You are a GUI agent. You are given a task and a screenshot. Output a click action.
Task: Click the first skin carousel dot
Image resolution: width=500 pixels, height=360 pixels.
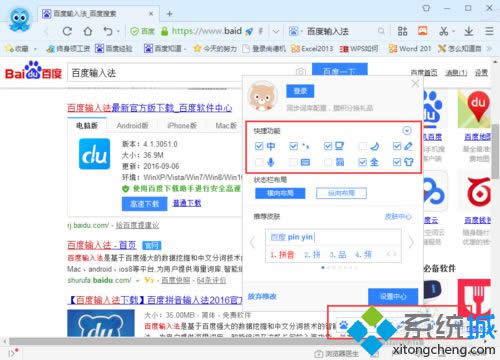323,267
